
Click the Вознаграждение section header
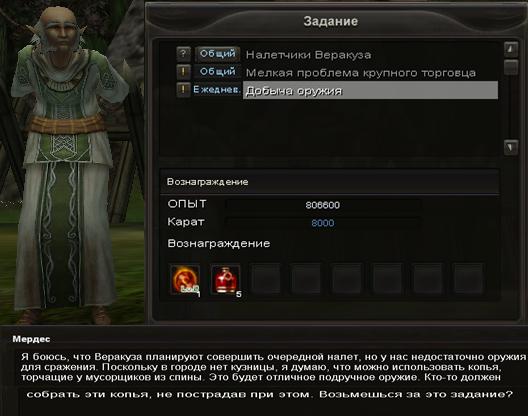coord(329,182)
